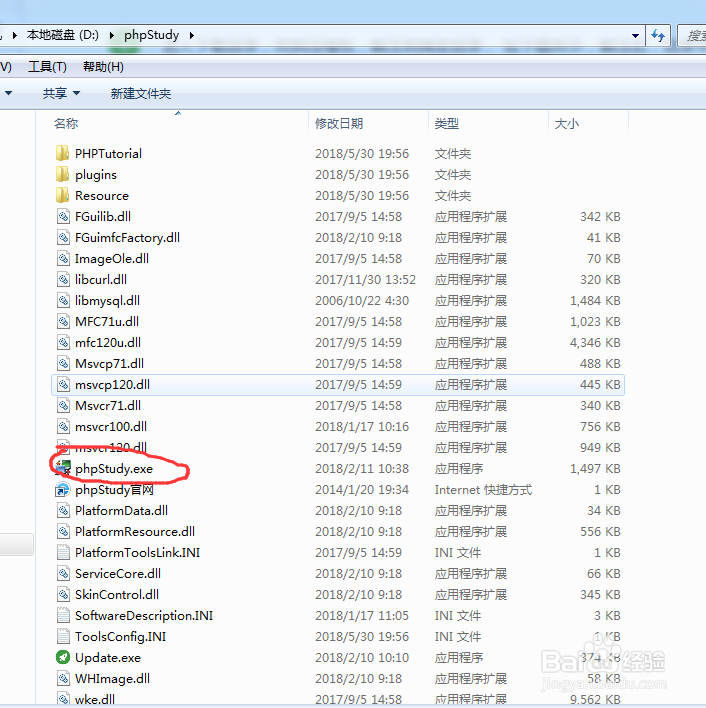Click the SoftwareDescription.INI file icon
This screenshot has height=708, width=706.
(x=63, y=615)
